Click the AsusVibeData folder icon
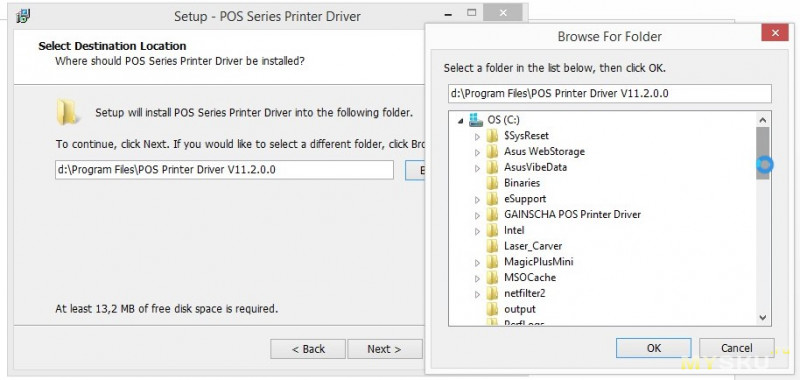The image size is (800, 380). (492, 167)
